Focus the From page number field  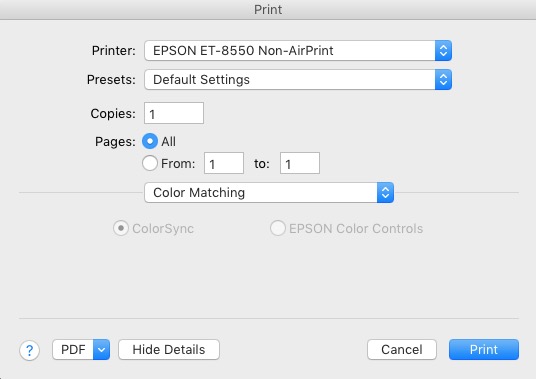tap(224, 163)
